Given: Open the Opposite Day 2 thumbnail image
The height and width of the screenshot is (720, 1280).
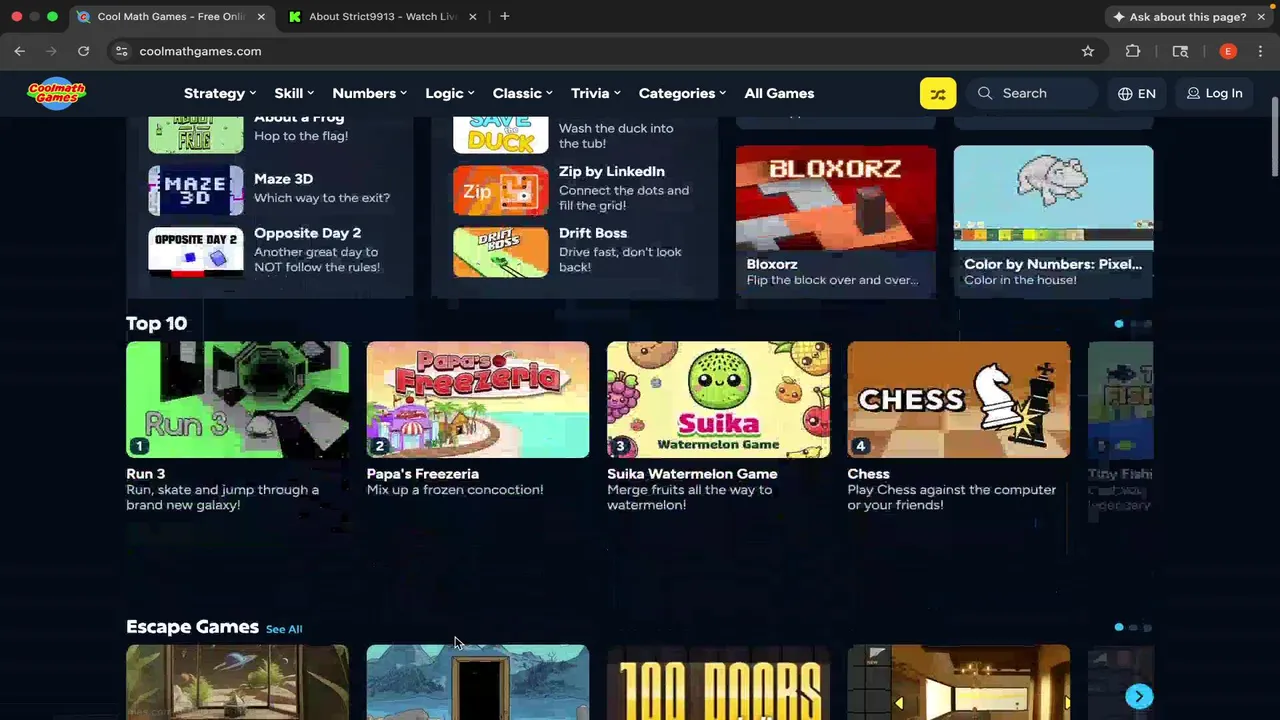Looking at the screenshot, I should [x=196, y=252].
